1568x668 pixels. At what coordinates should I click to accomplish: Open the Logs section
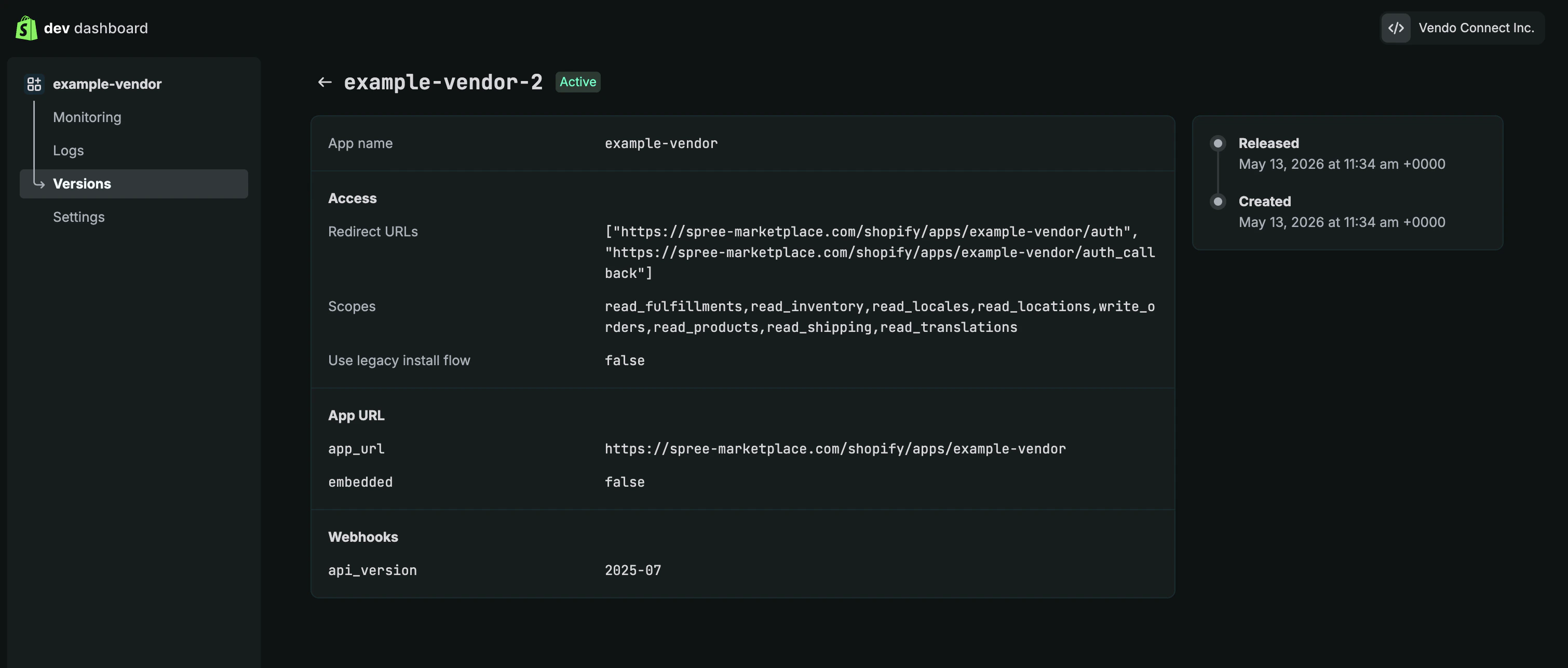68,151
